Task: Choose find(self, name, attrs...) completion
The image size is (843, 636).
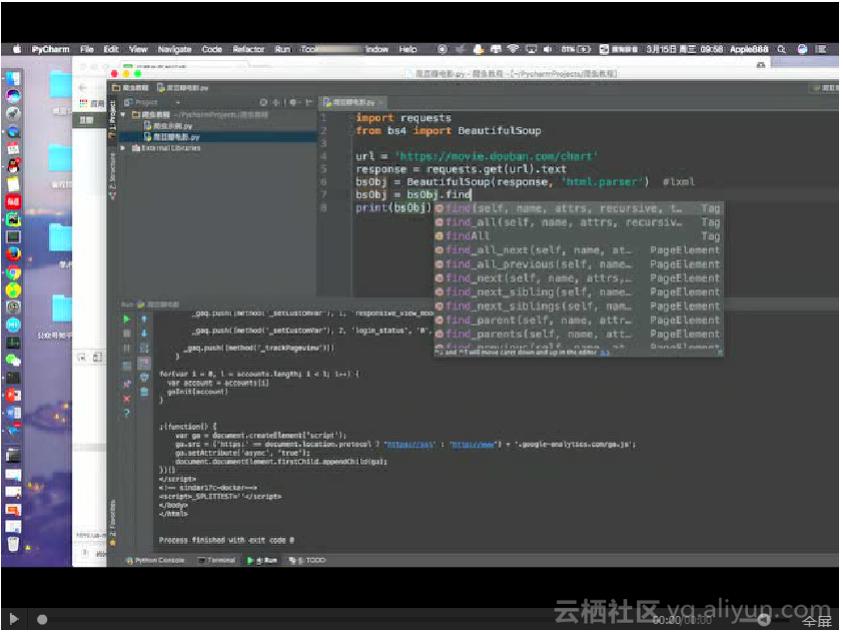Action: (579, 209)
